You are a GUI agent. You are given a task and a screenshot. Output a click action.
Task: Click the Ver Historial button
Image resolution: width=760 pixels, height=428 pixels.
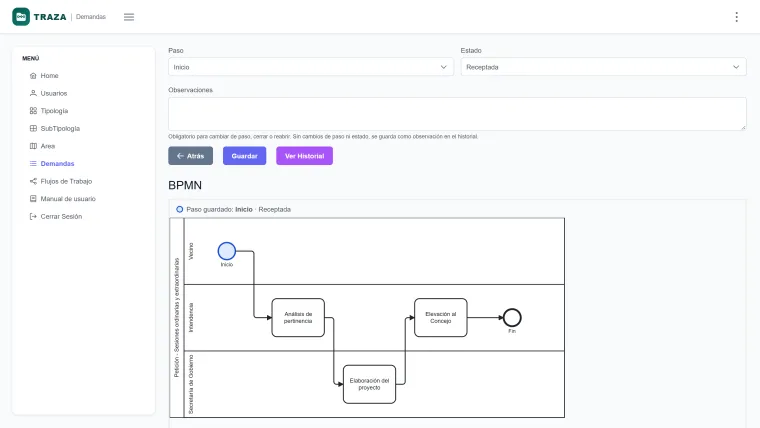(304, 156)
